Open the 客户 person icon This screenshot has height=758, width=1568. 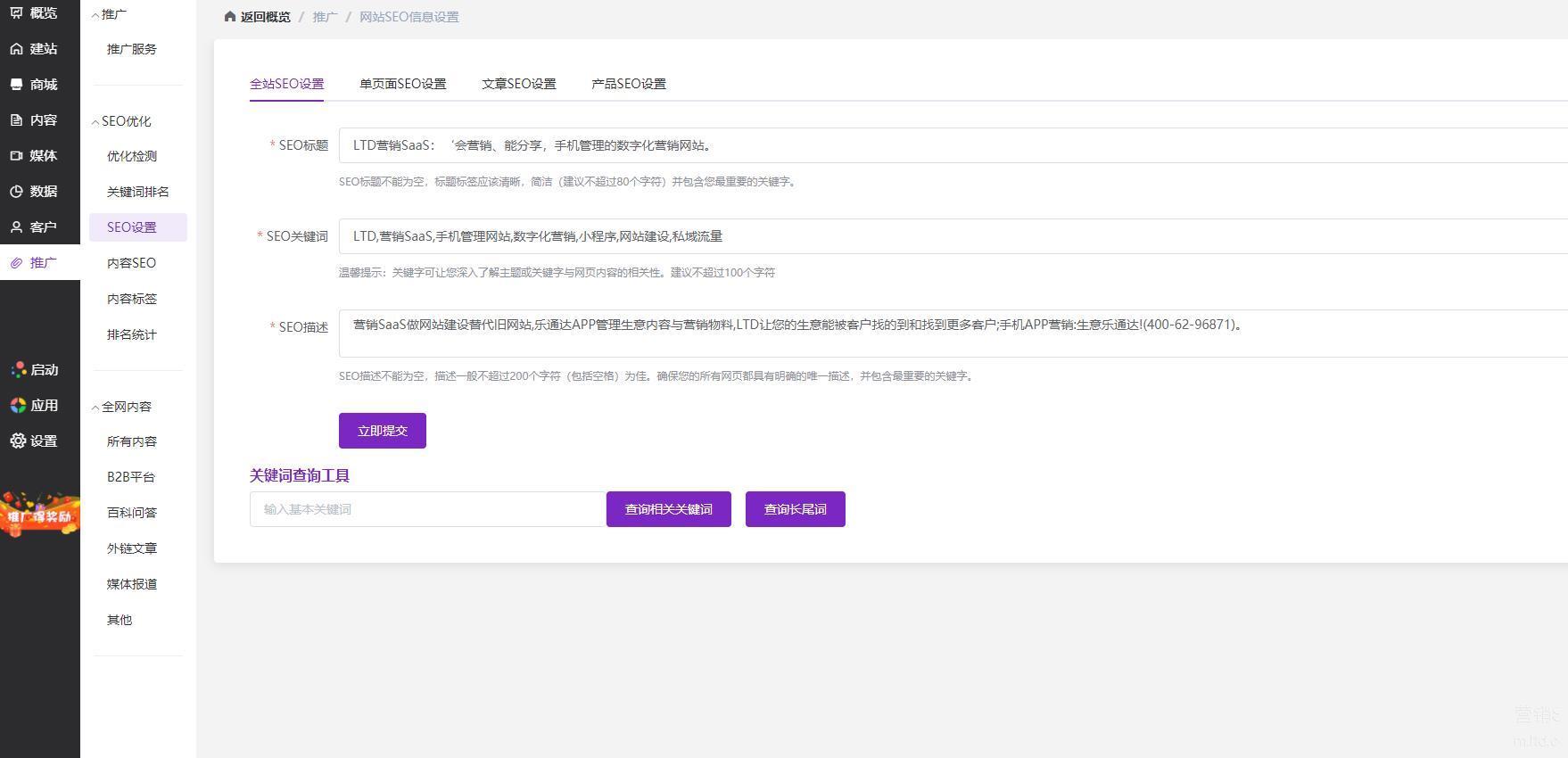(x=17, y=227)
